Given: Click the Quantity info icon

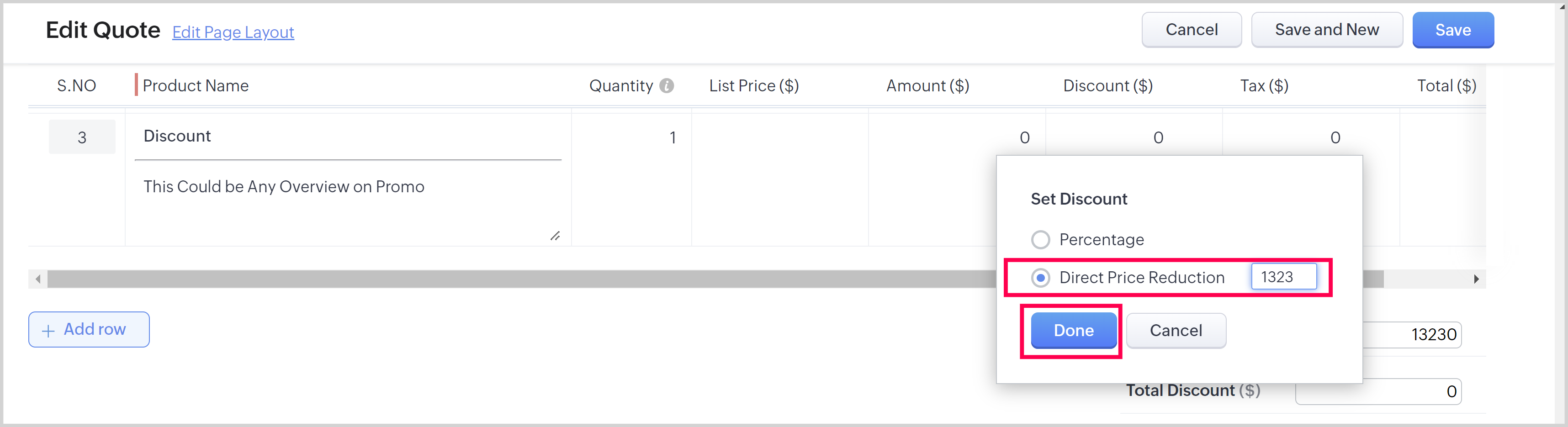Looking at the screenshot, I should tap(667, 86).
